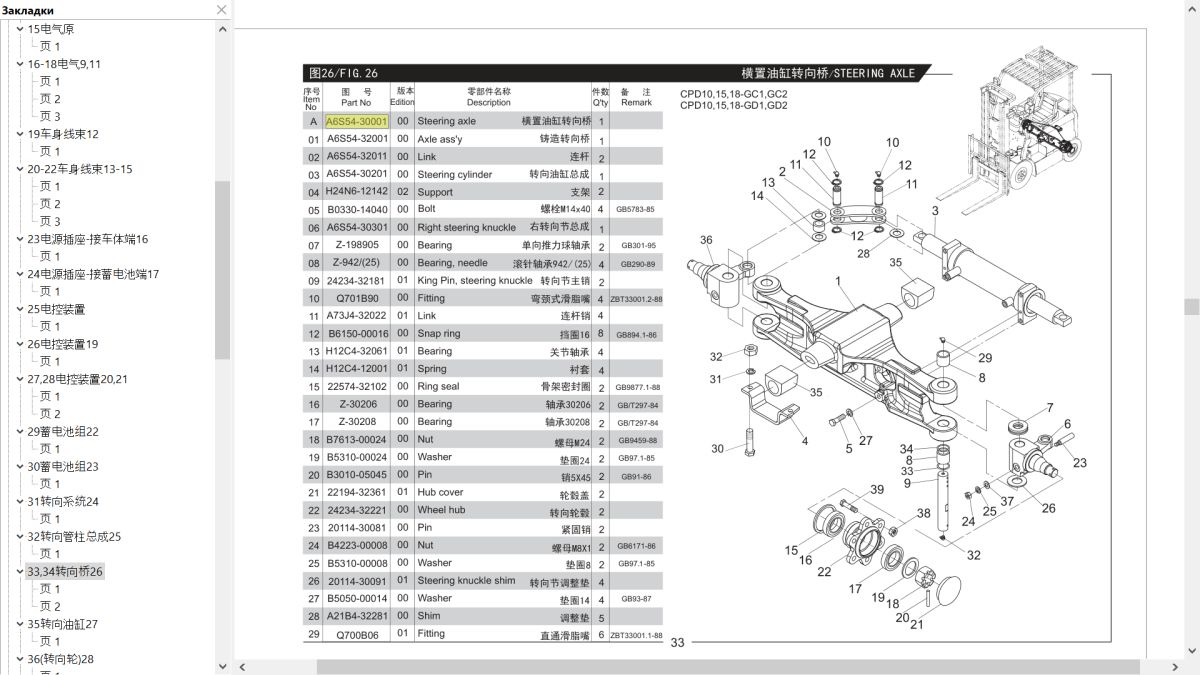Collapse the 20-22车身线束13-15 bookmark node
This screenshot has width=1200, height=675.
tap(19, 169)
